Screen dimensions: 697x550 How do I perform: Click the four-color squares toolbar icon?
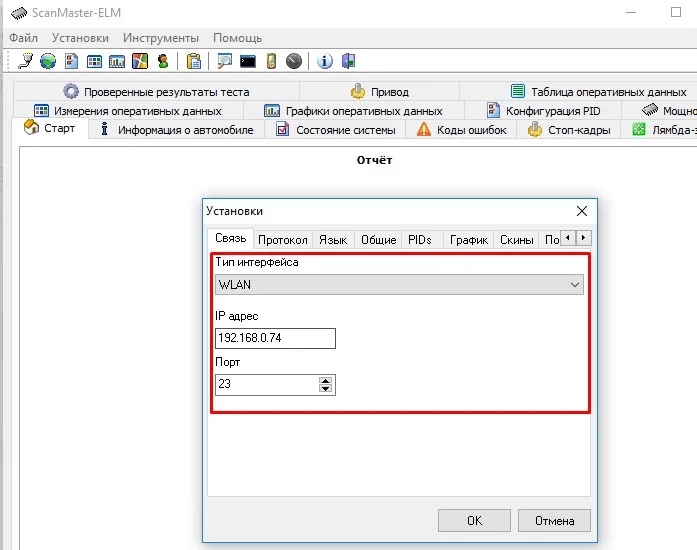pyautogui.click(x=140, y=61)
